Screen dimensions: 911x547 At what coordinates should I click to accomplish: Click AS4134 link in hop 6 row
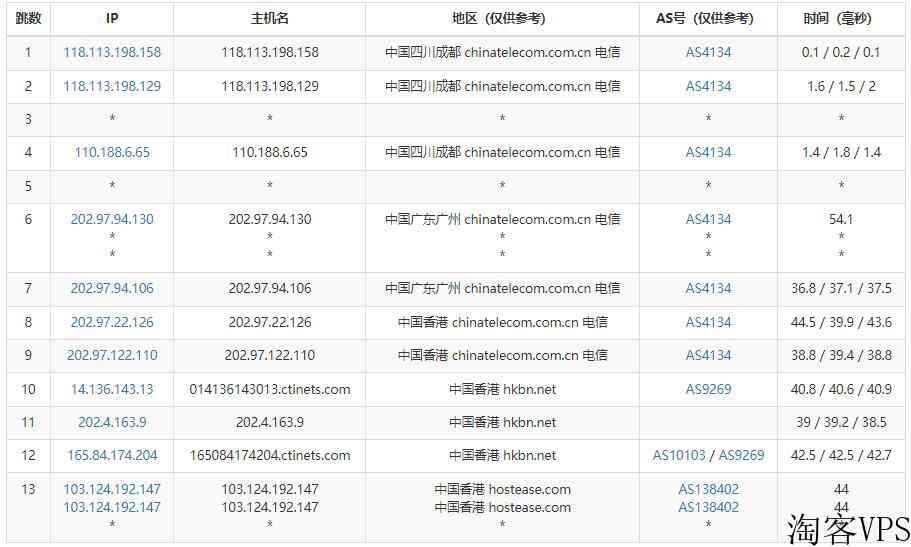coord(708,219)
